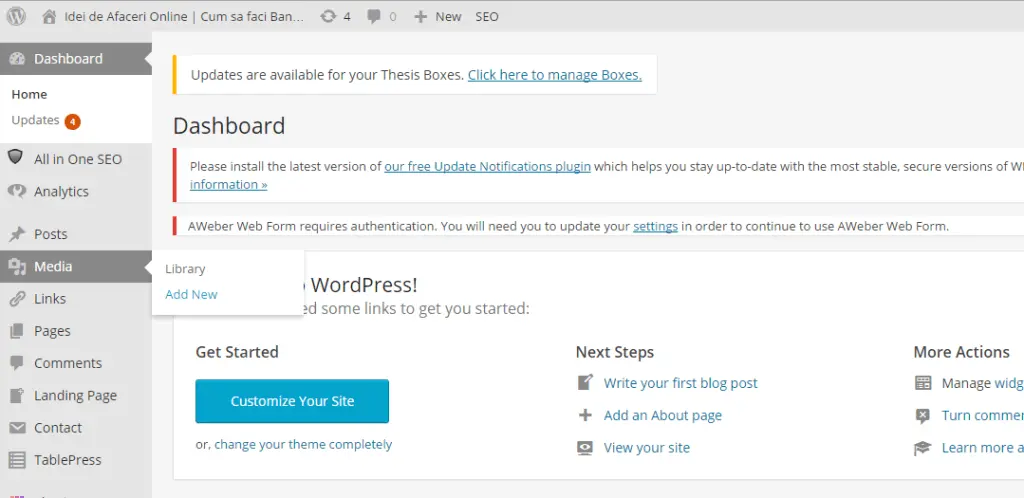Select Home under Dashboard

(29, 95)
